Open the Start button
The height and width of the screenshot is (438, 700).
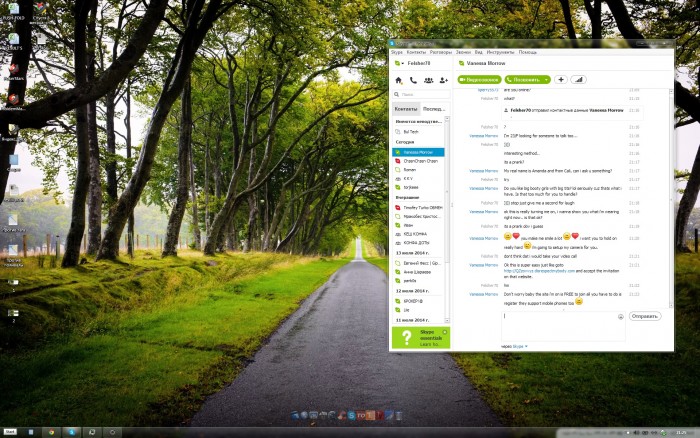pyautogui.click(x=10, y=432)
